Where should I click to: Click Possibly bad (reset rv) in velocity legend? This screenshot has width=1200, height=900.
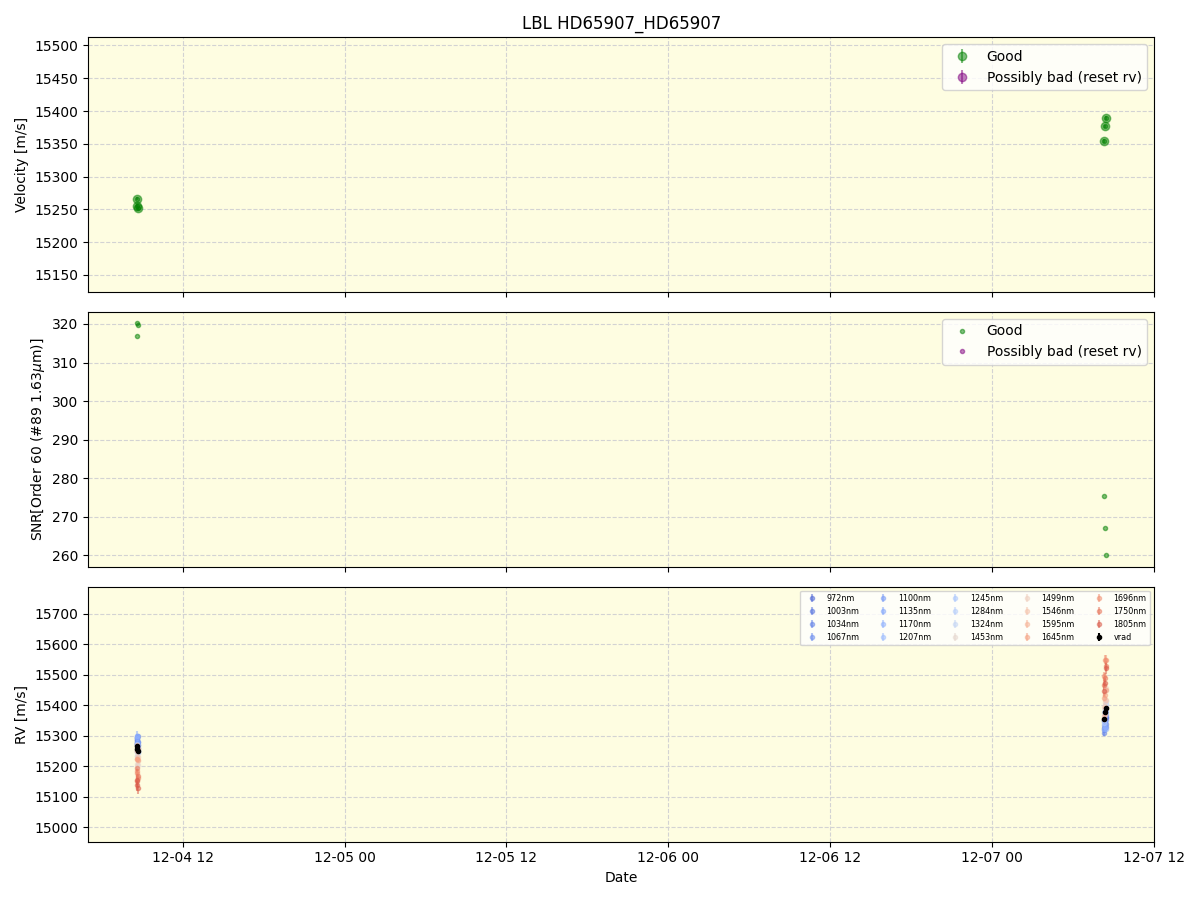pos(1064,77)
